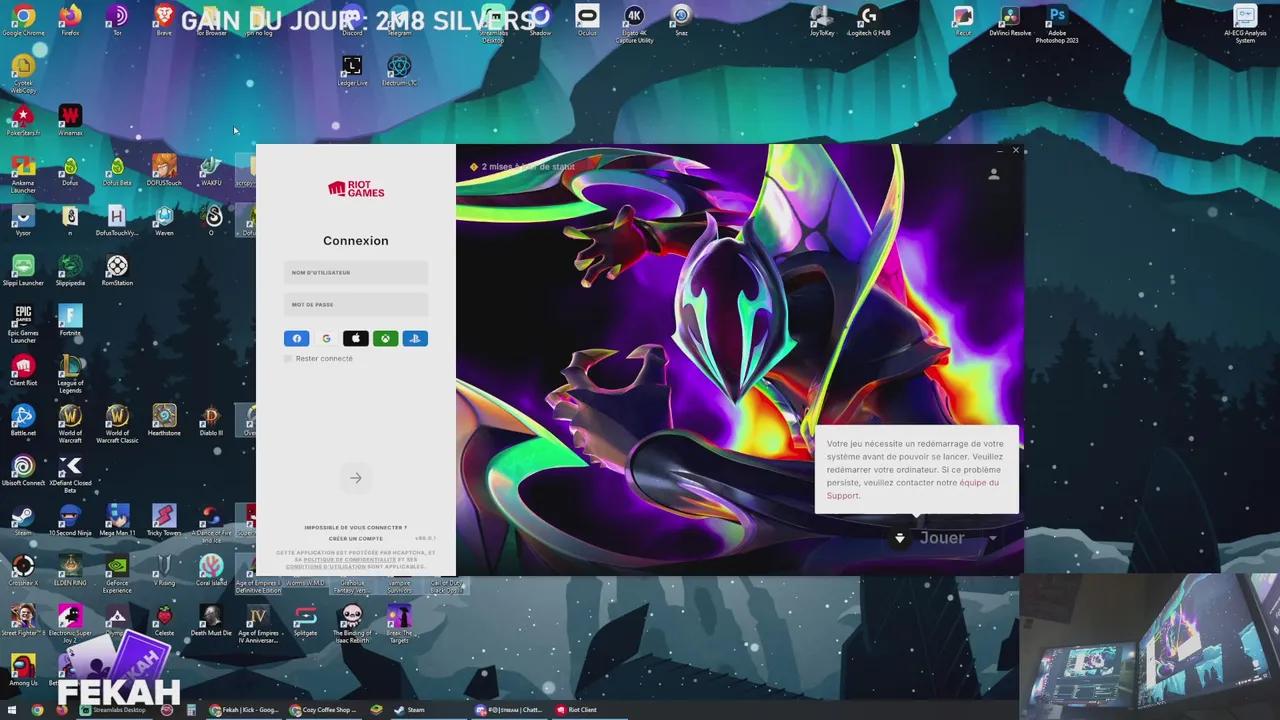This screenshot has height=720, width=1280.
Task: Sign in with the PlayStation button
Action: (x=415, y=339)
